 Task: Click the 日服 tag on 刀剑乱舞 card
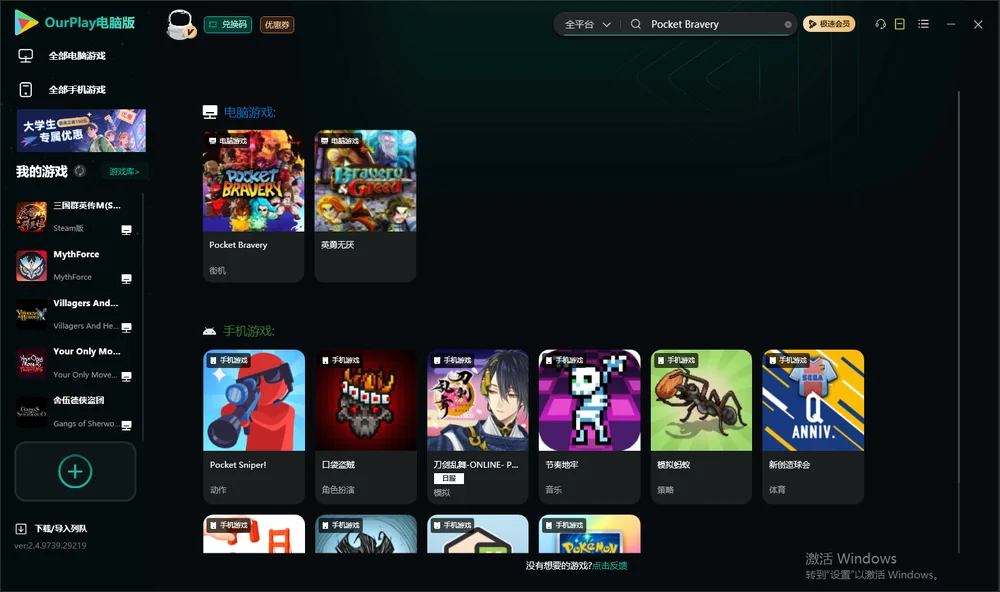click(449, 478)
